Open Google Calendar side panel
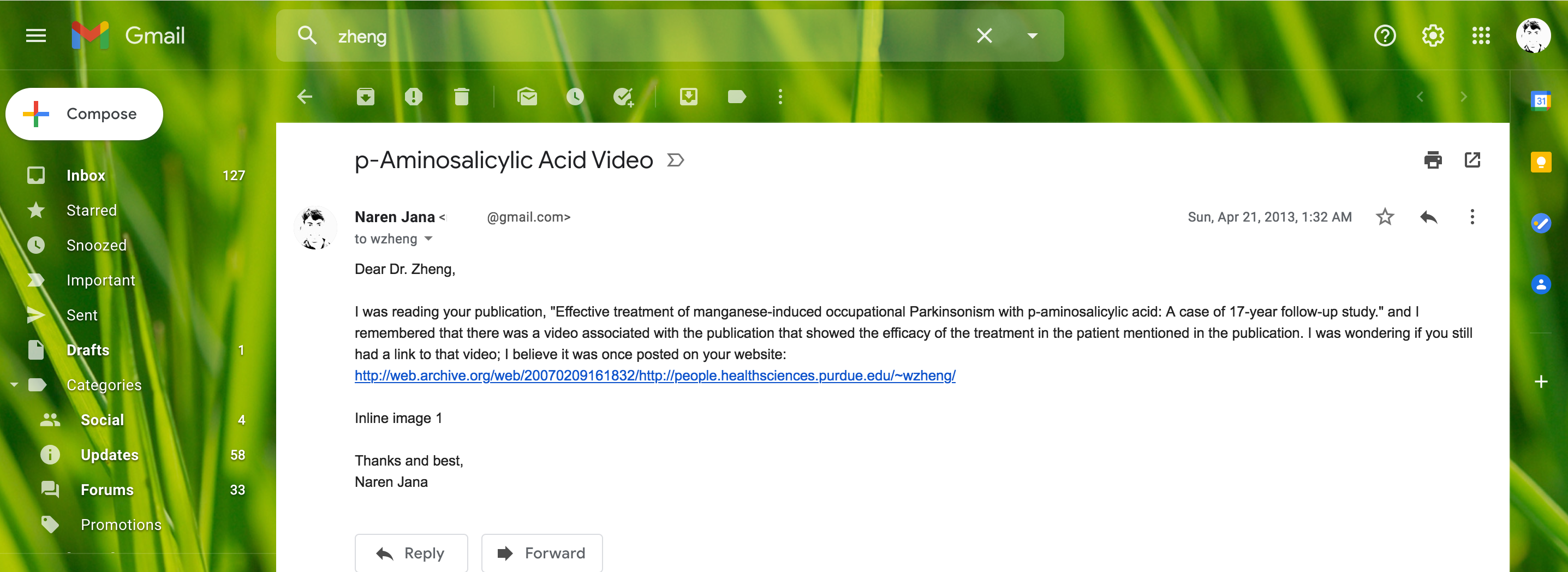 [1541, 100]
